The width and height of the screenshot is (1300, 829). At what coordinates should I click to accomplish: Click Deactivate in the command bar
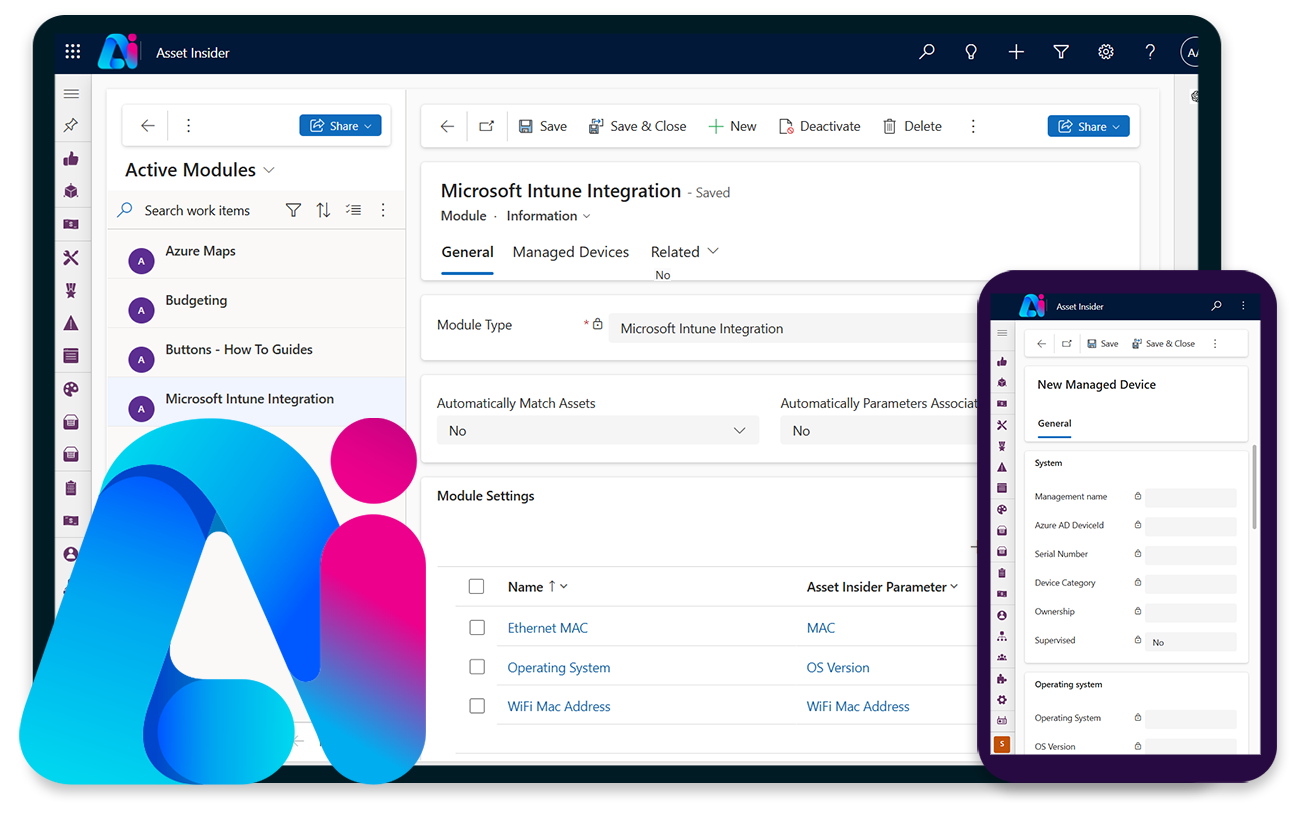(x=819, y=126)
